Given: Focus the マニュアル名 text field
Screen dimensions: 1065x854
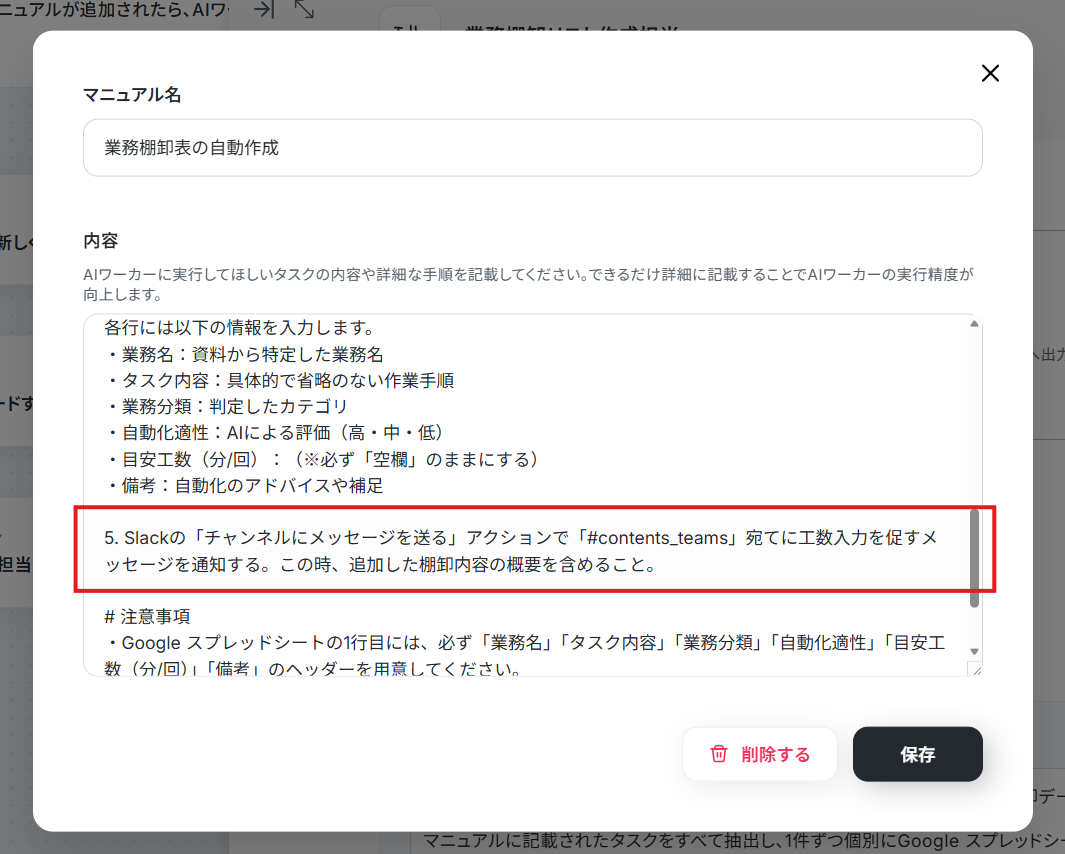Looking at the screenshot, I should (x=532, y=147).
